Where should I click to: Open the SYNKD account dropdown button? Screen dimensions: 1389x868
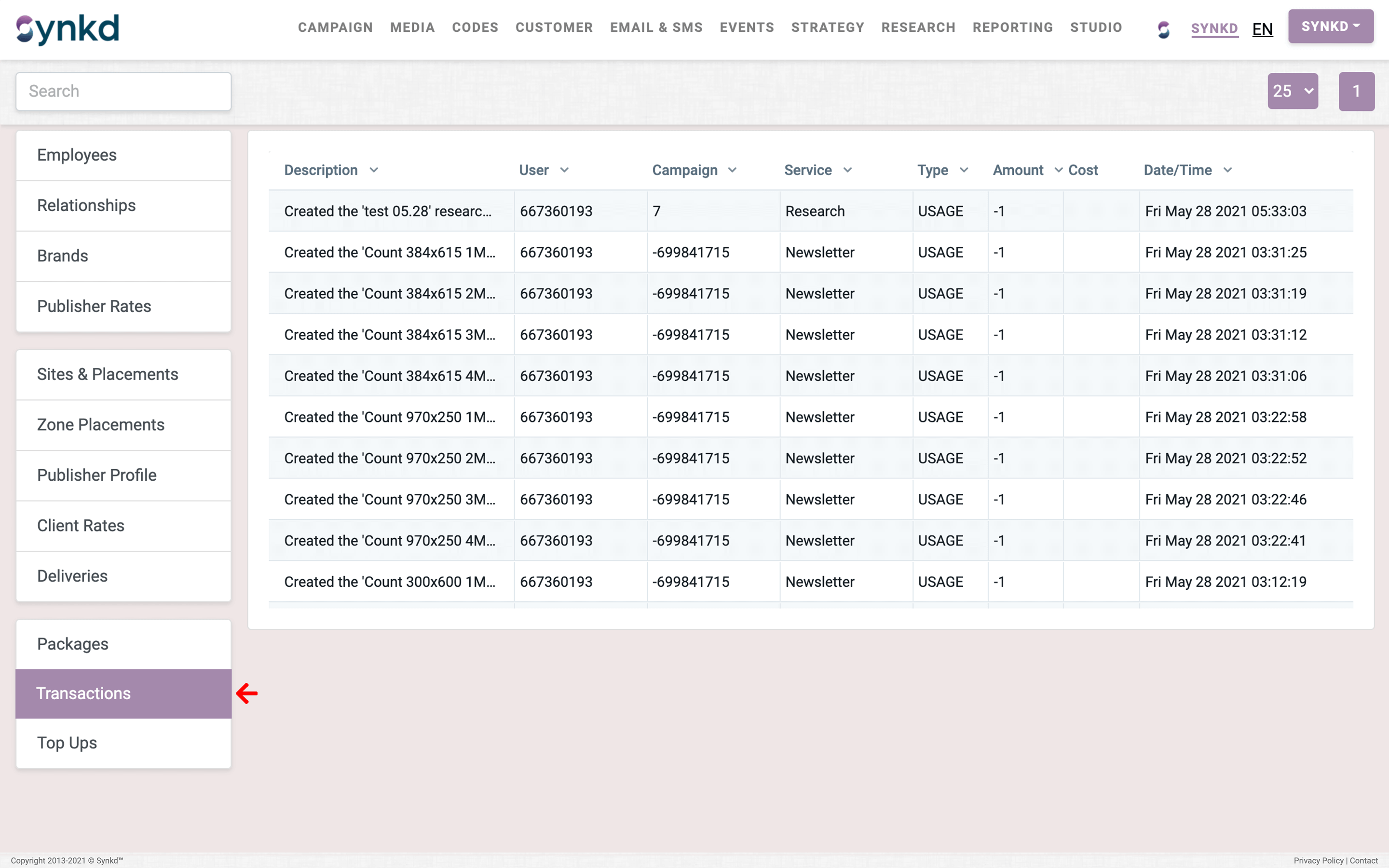pyautogui.click(x=1331, y=26)
